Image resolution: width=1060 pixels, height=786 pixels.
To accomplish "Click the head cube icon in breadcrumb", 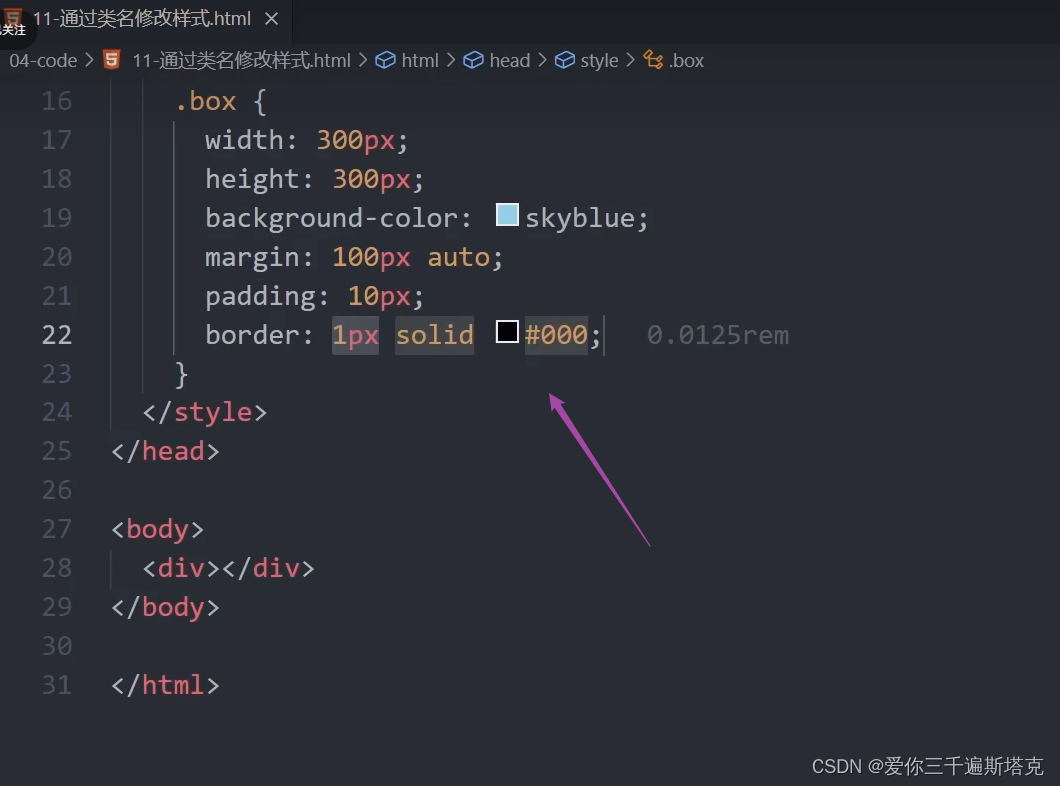I will [473, 60].
